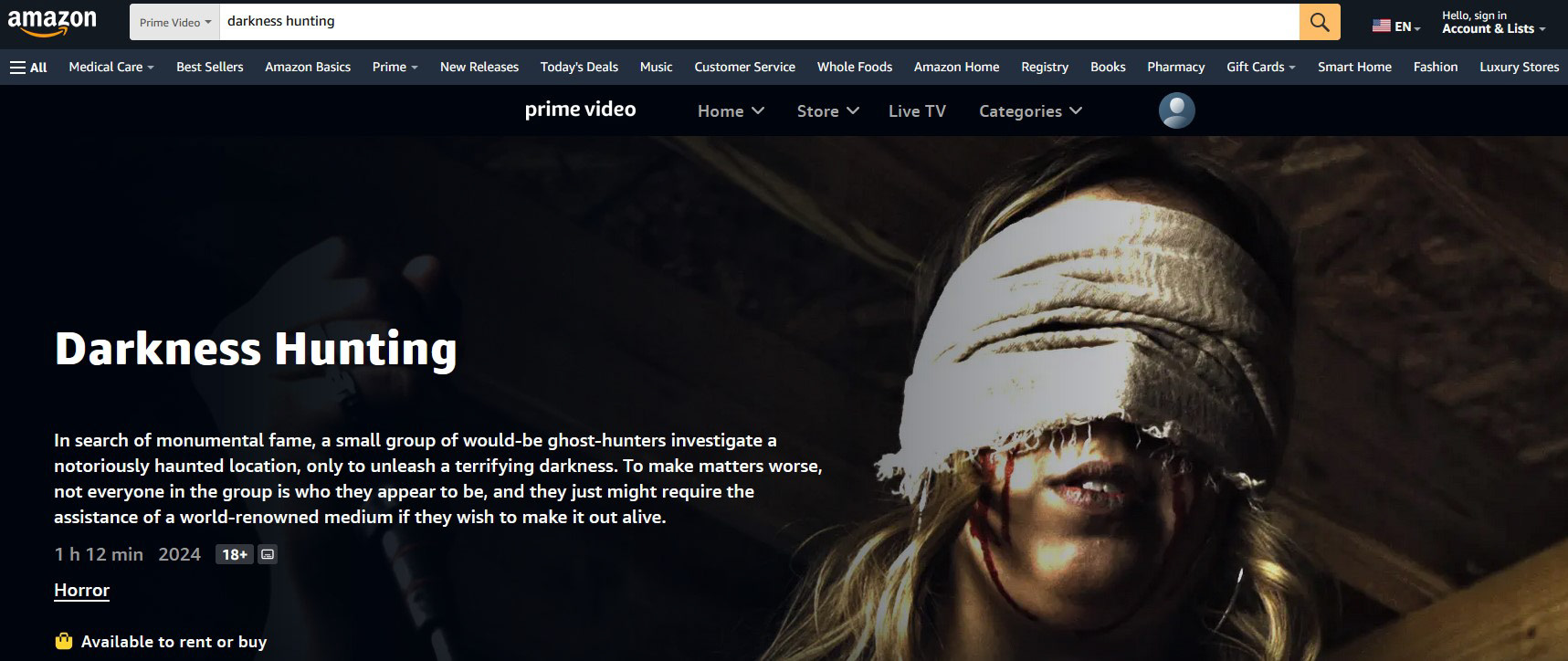Open Live TV tab
The image size is (1568, 661).
coord(917,110)
